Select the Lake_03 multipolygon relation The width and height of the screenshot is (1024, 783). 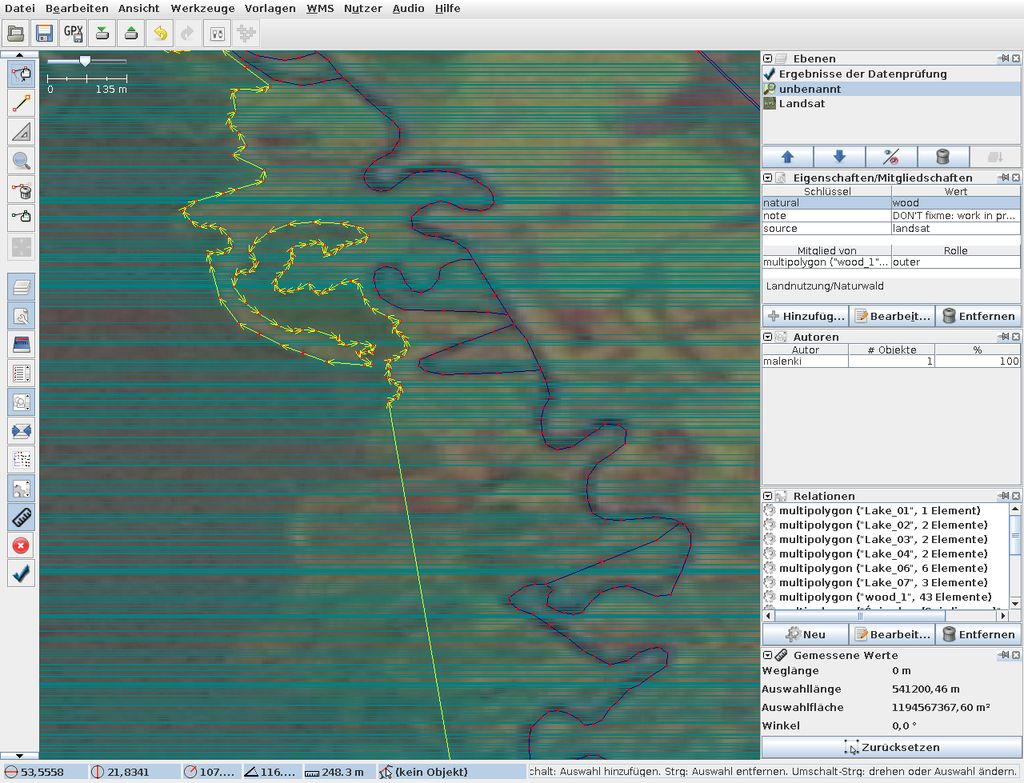coord(882,539)
